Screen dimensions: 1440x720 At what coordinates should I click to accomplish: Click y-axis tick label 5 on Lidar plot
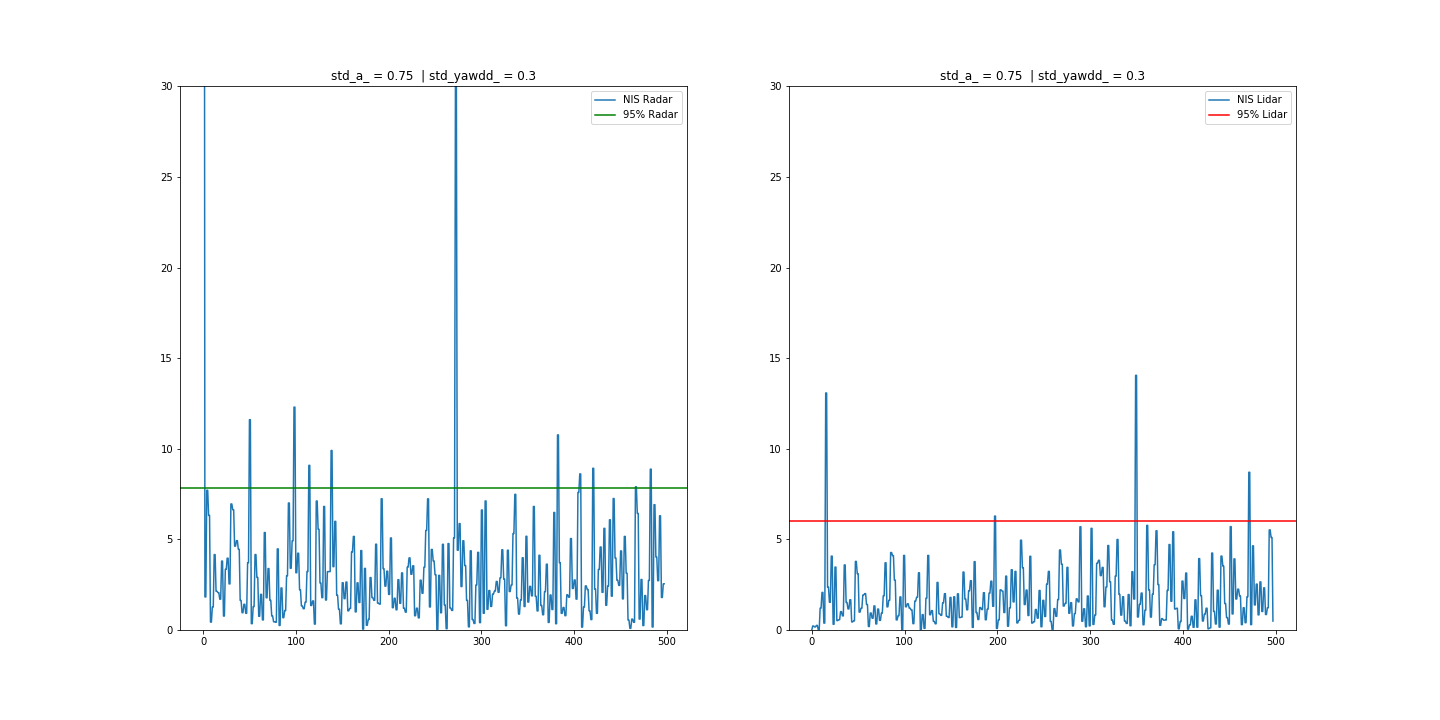[x=779, y=540]
